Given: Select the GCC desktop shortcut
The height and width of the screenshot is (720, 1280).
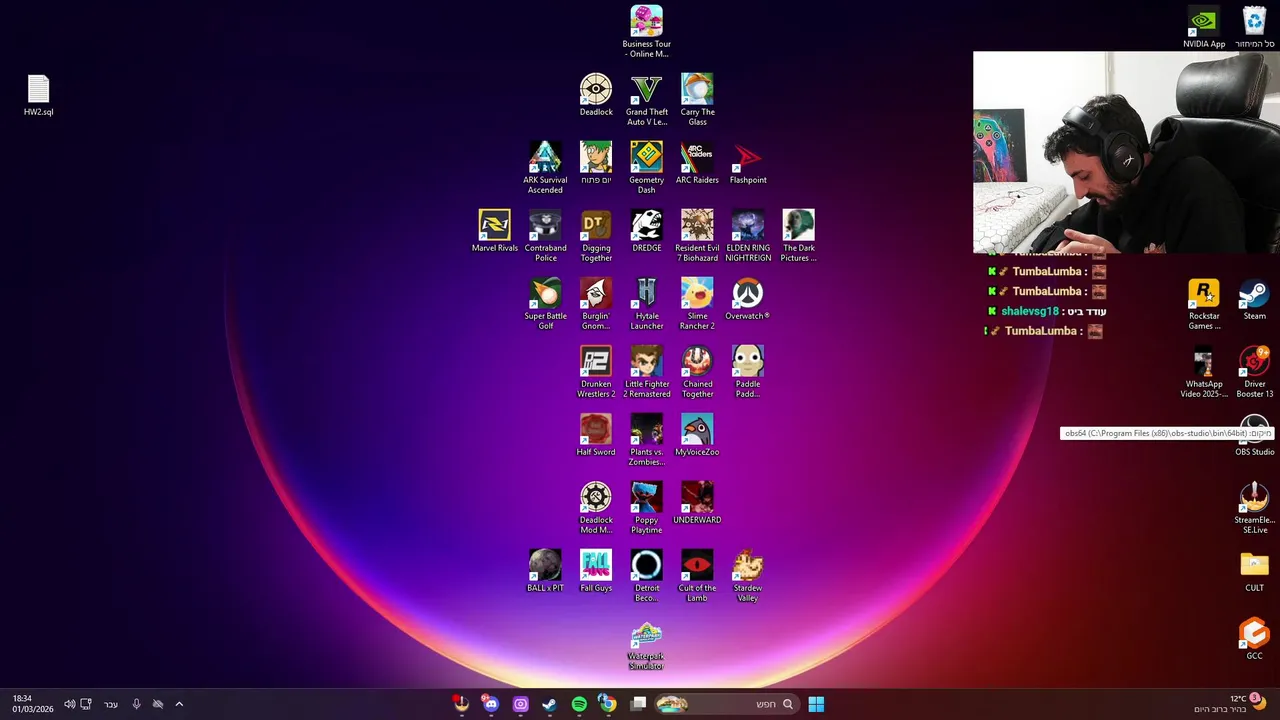Looking at the screenshot, I should pyautogui.click(x=1254, y=639).
